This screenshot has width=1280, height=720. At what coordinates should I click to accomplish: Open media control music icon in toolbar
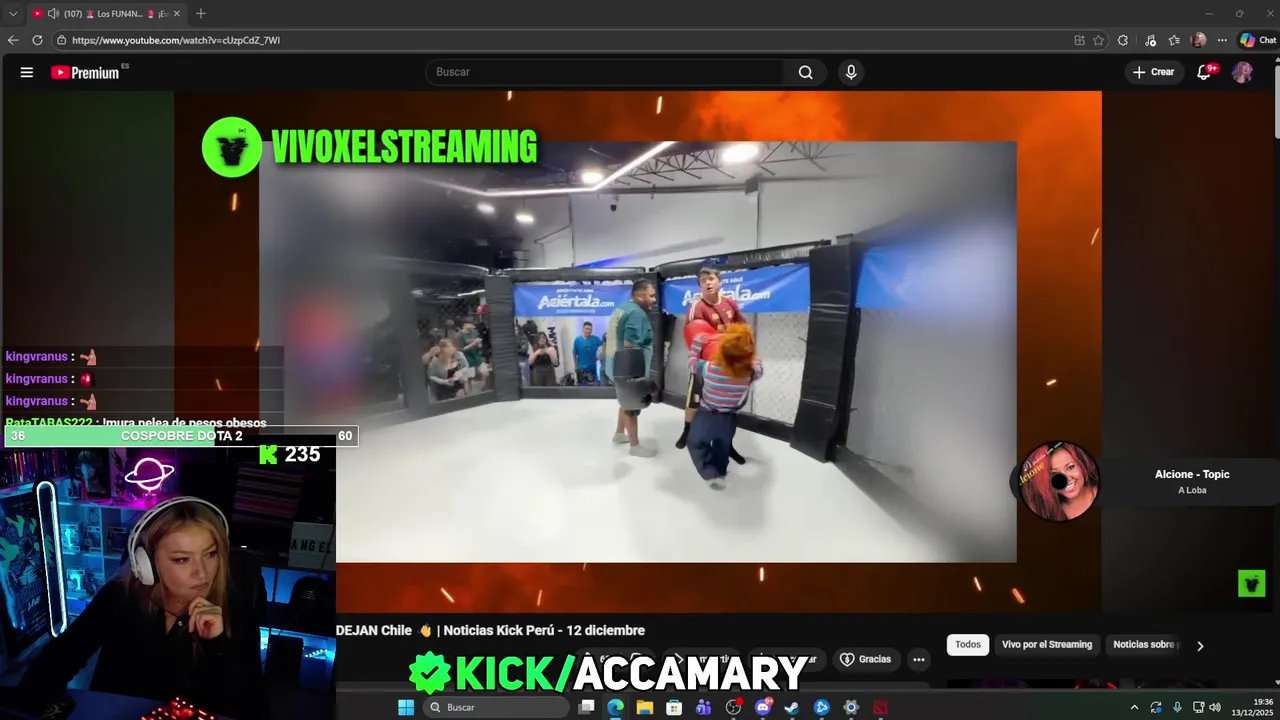pos(1151,40)
